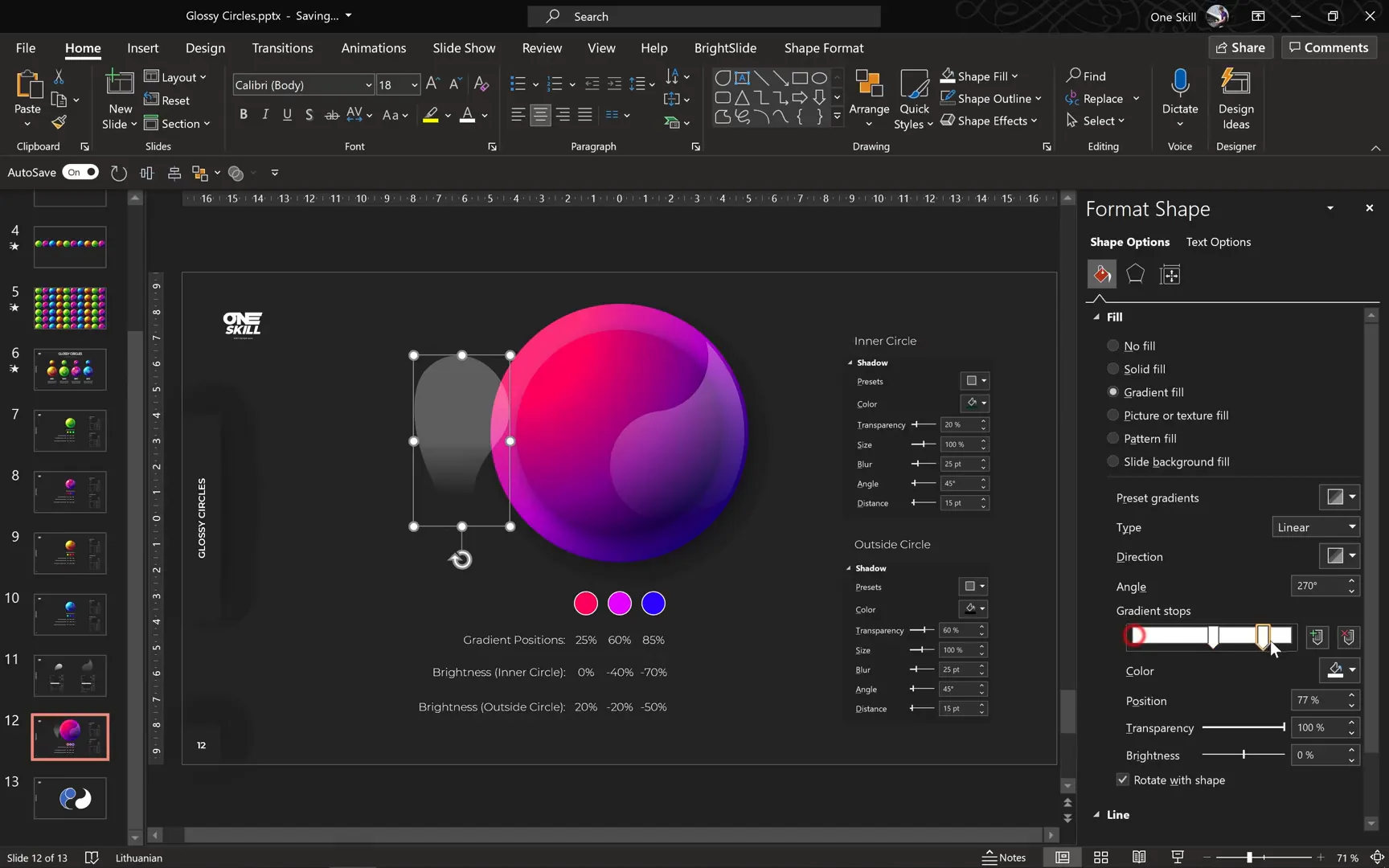Click the Share button
The height and width of the screenshot is (868, 1389).
click(1240, 47)
